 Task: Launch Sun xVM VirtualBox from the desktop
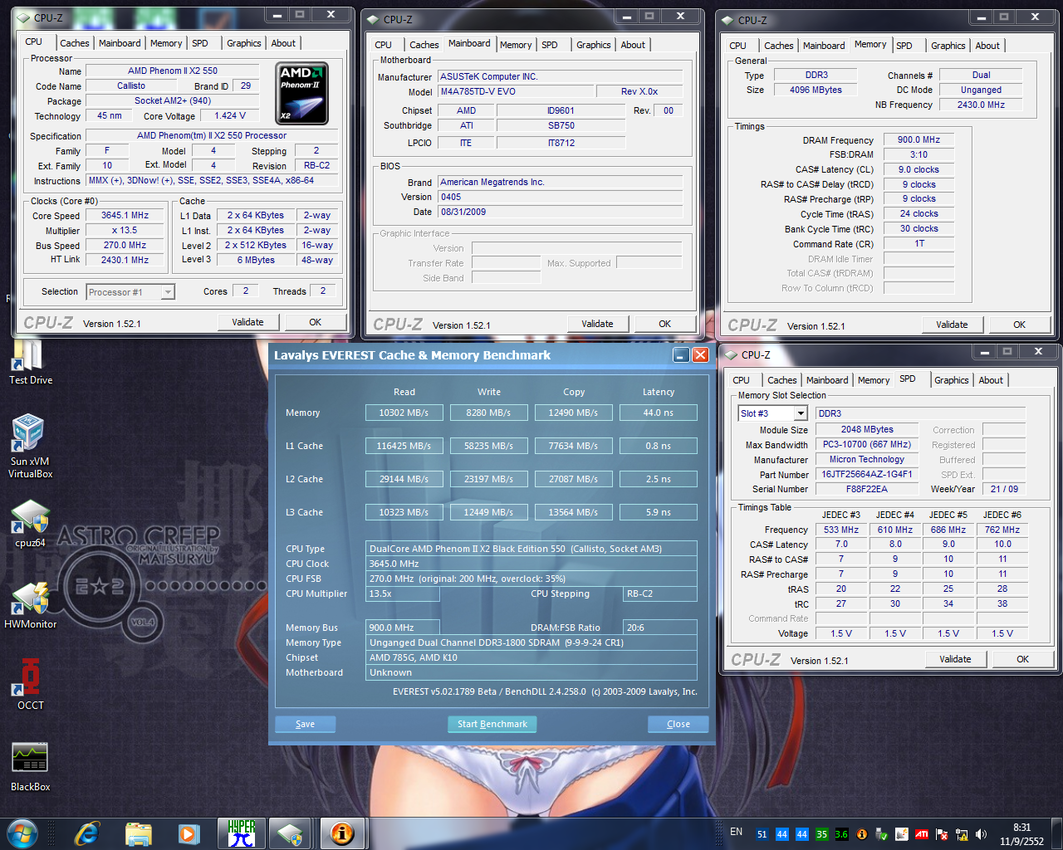pyautogui.click(x=31, y=445)
